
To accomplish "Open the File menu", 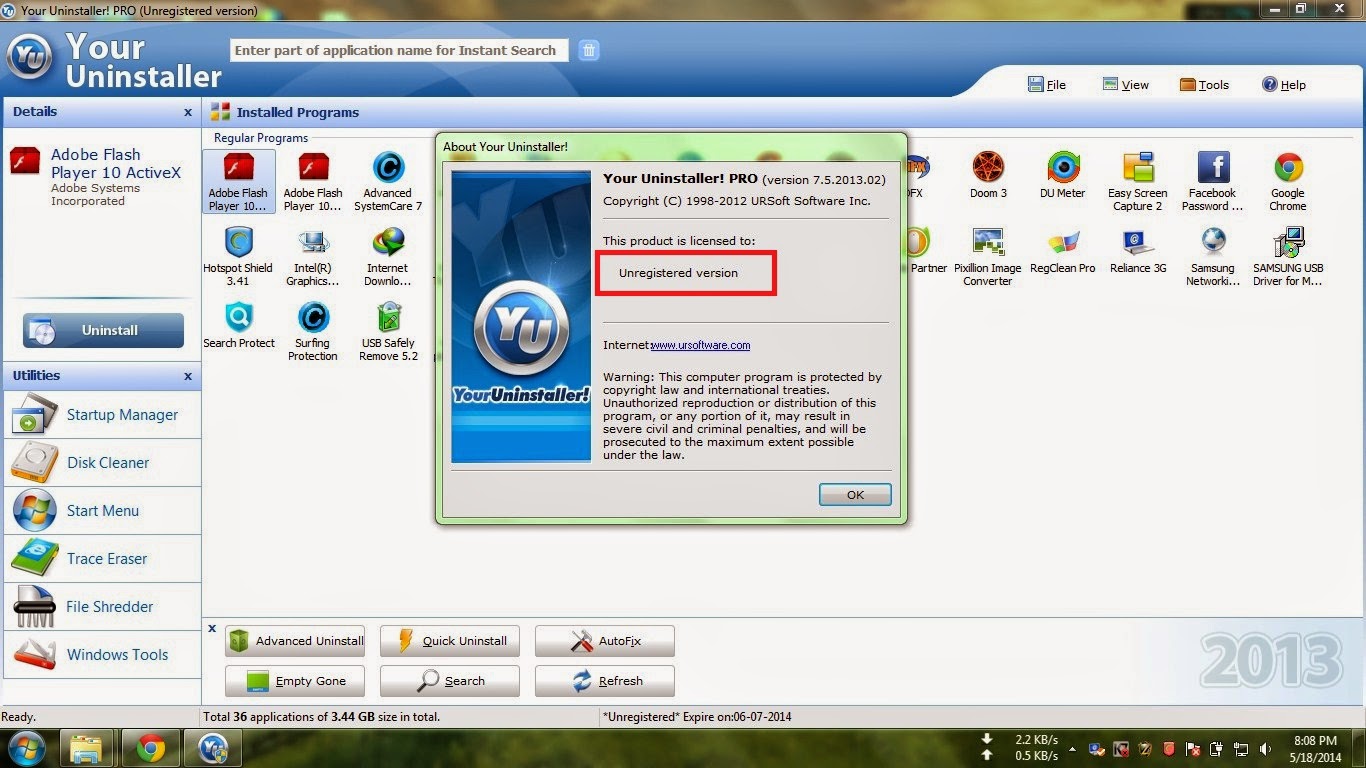I will pos(1047,85).
